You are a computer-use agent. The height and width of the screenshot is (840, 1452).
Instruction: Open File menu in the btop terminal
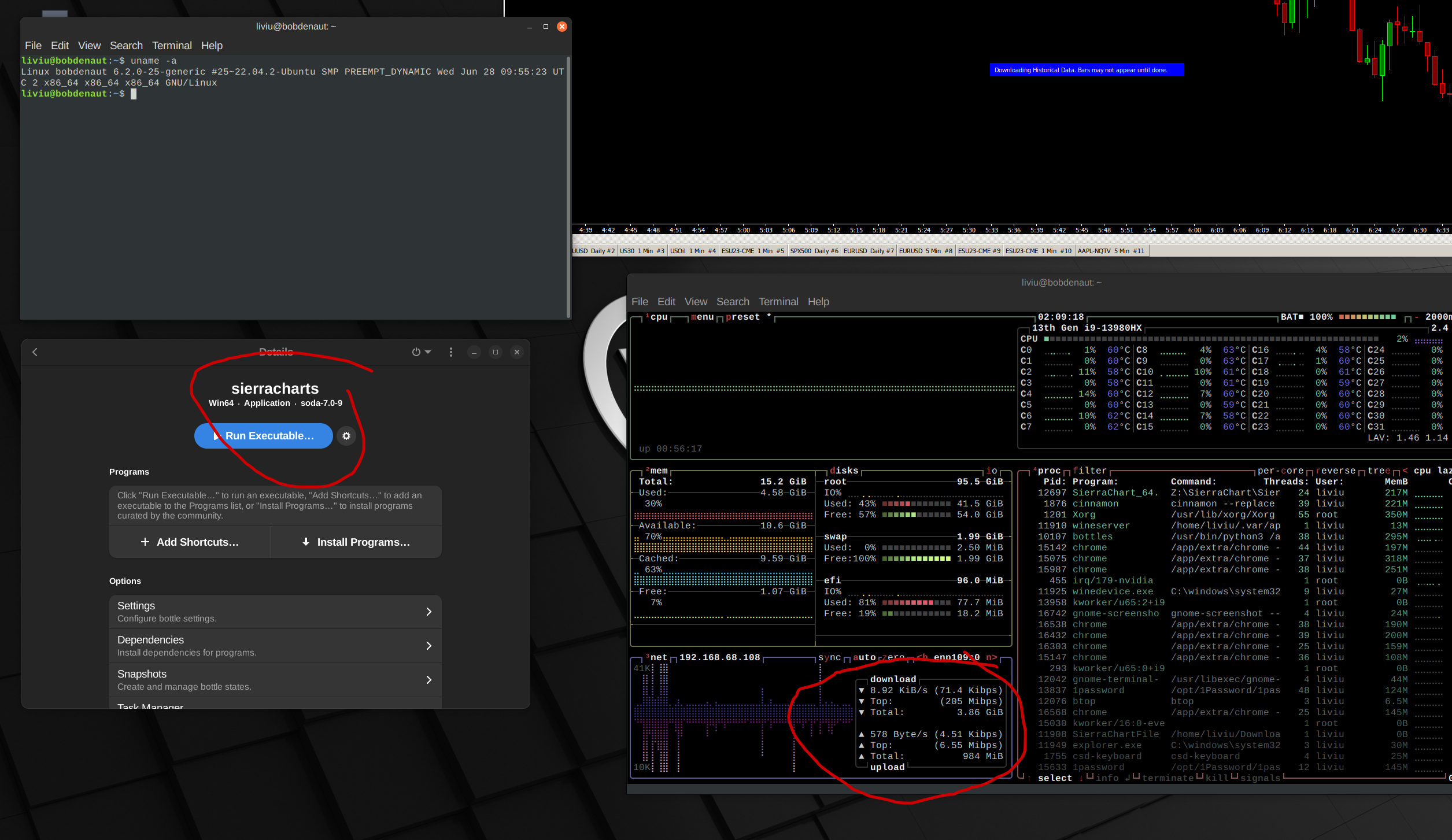[x=640, y=302]
